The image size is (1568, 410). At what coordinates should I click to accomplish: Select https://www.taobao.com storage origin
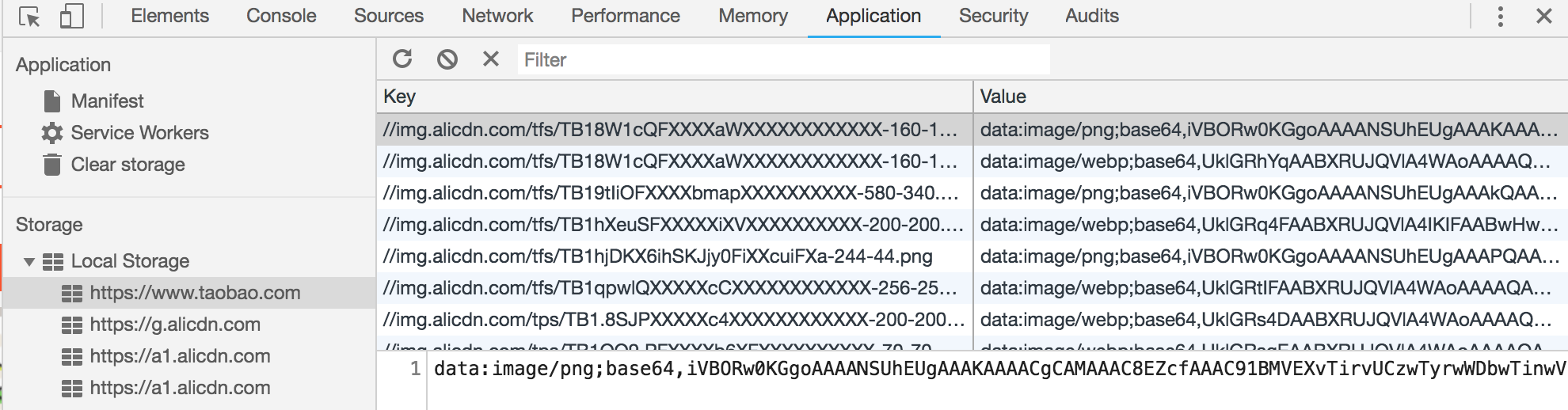pos(195,293)
